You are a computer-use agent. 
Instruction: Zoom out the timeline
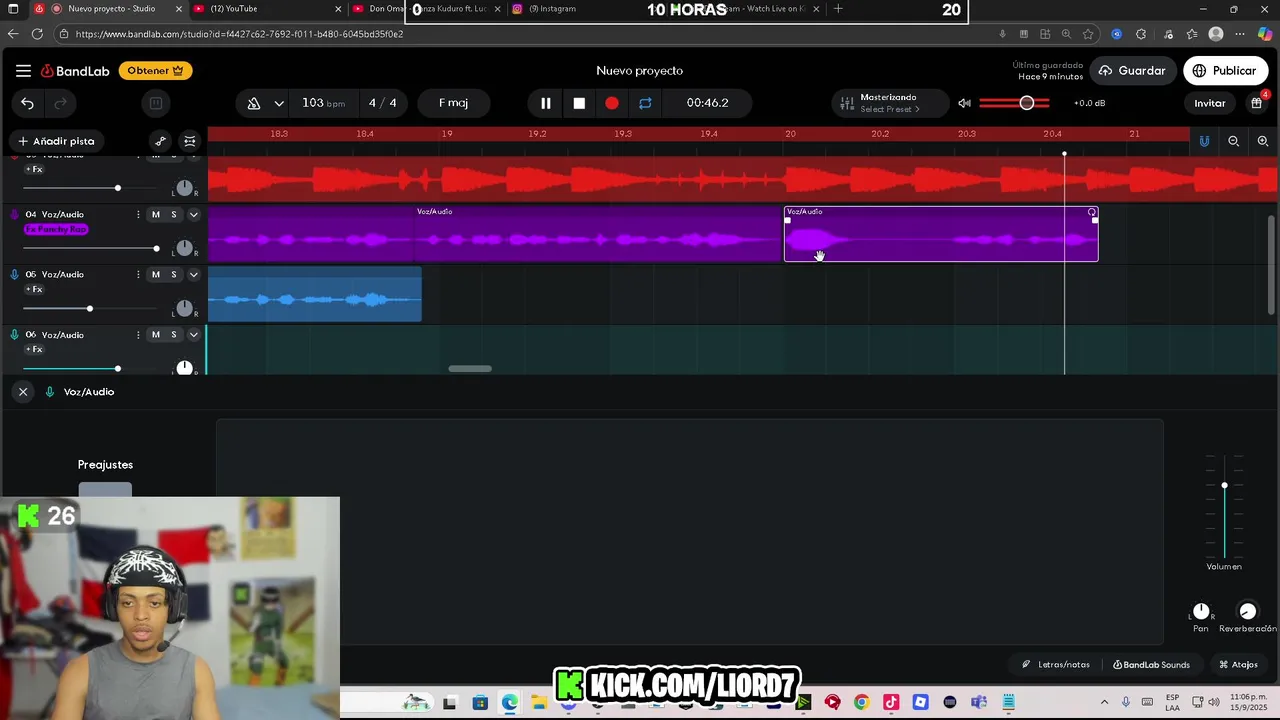click(x=1233, y=141)
